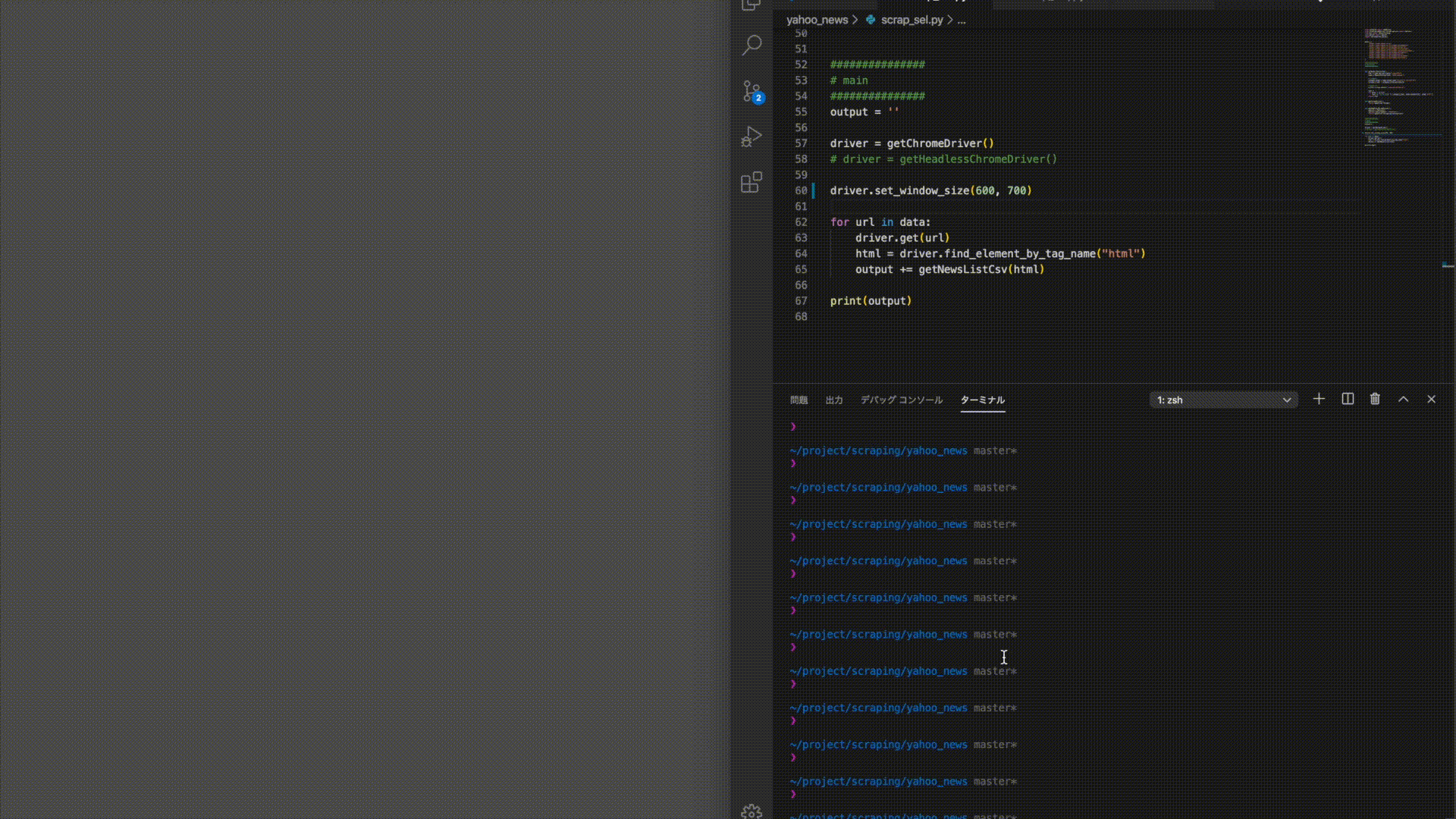Open the '1: zsh' terminal selector dropdown
Viewport: 1456px width, 819px height.
tap(1223, 400)
